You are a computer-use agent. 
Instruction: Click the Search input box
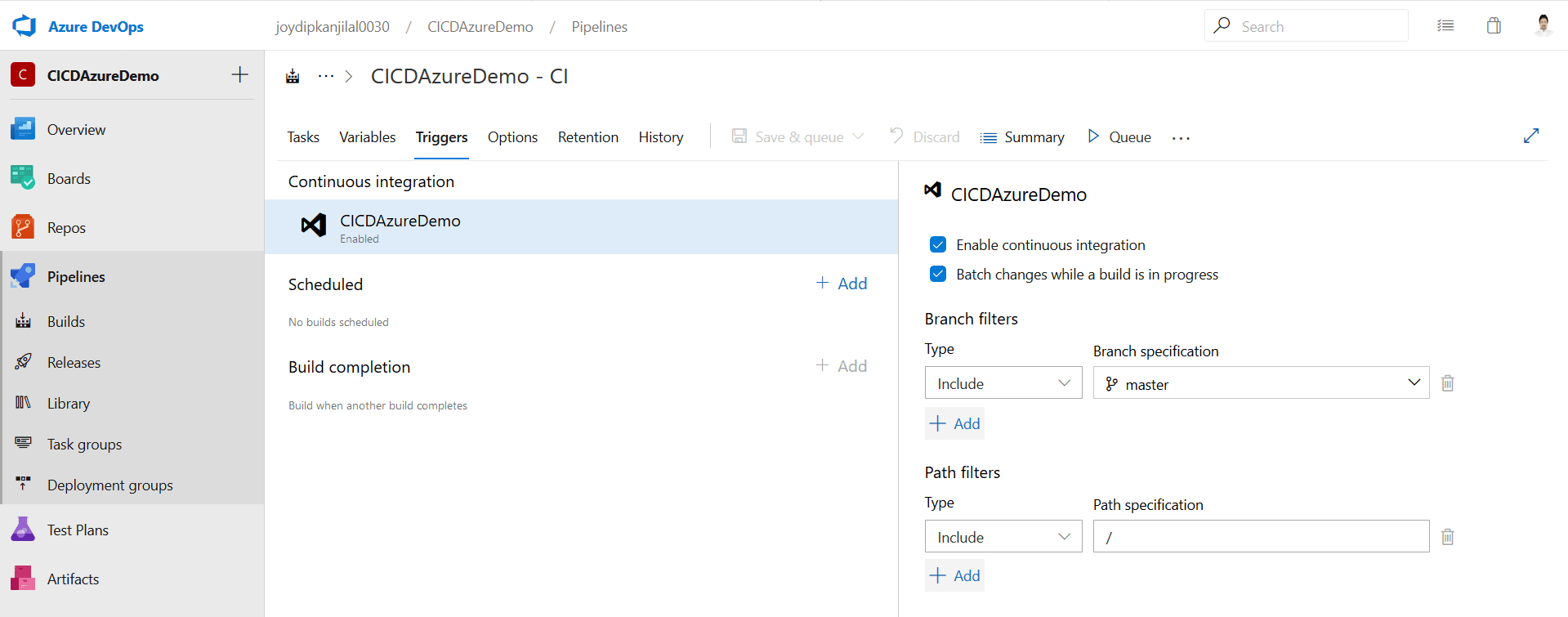(x=1306, y=25)
